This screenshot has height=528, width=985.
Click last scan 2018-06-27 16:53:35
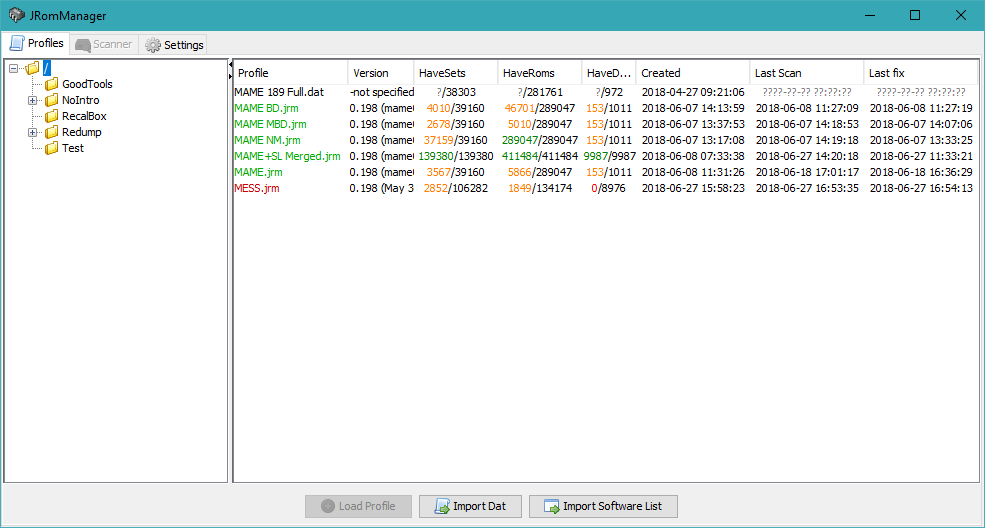807,188
